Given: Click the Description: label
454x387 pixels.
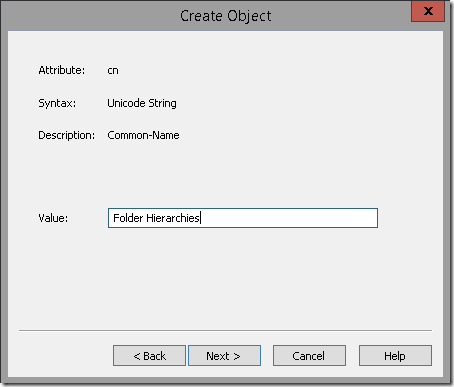Looking at the screenshot, I should point(67,135).
